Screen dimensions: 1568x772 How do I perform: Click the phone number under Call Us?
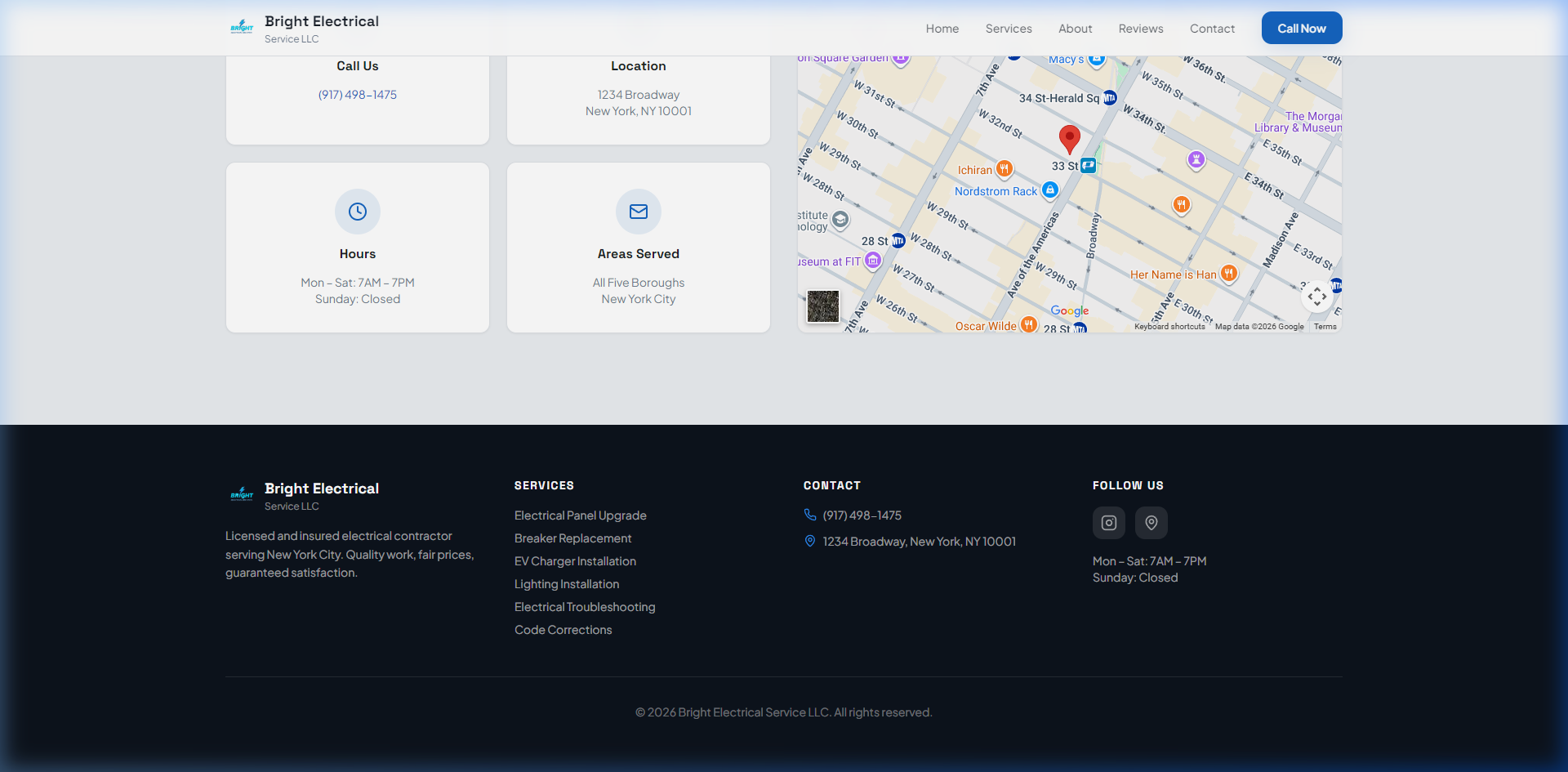pyautogui.click(x=358, y=95)
